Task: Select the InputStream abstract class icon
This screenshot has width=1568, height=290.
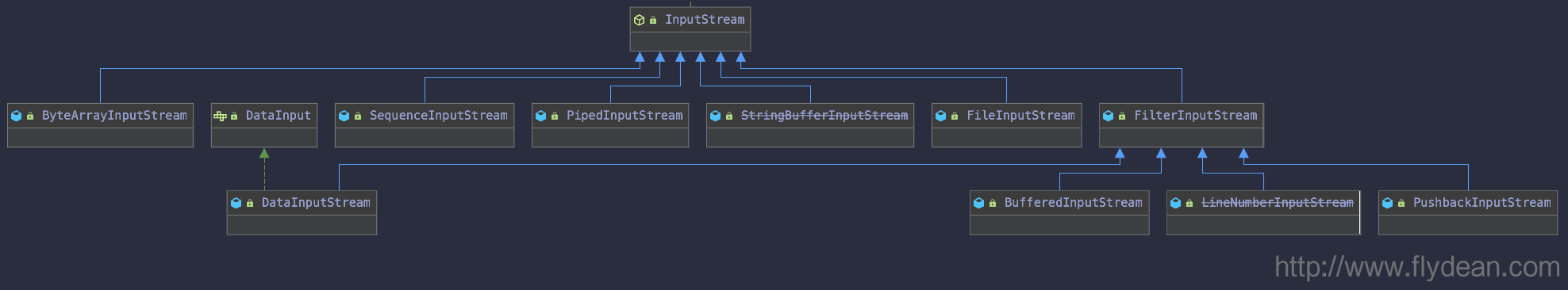Action: (639, 20)
